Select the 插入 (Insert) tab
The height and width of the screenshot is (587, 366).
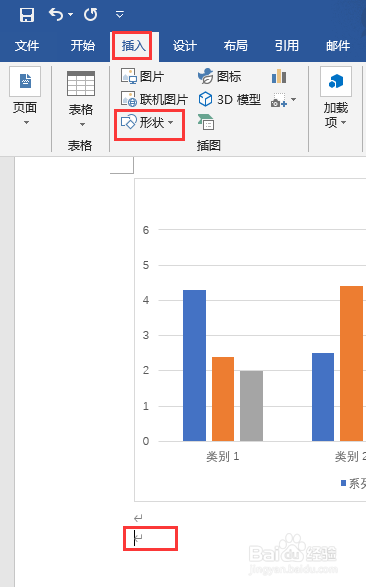pyautogui.click(x=133, y=46)
